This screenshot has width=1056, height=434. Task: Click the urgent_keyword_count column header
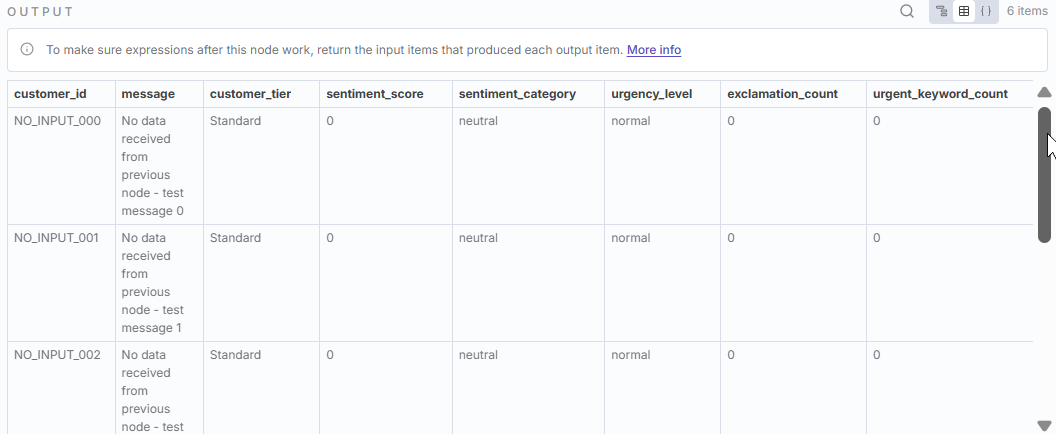(940, 94)
